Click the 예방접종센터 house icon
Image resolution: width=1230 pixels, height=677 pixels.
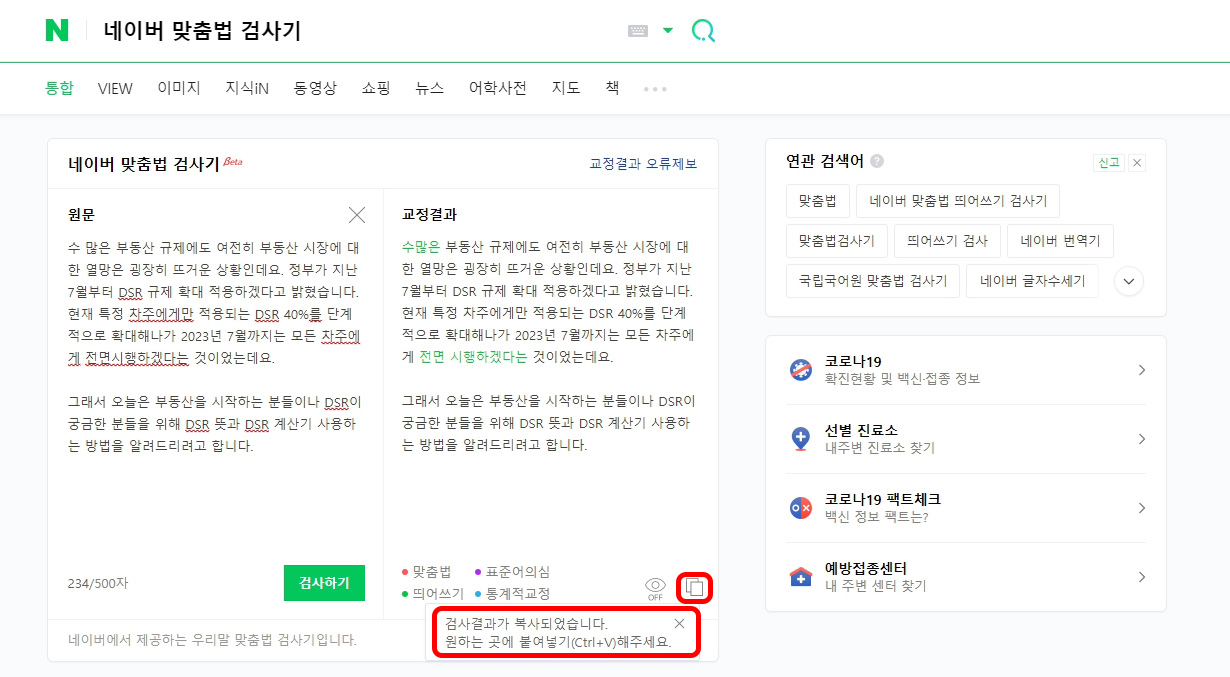point(800,577)
